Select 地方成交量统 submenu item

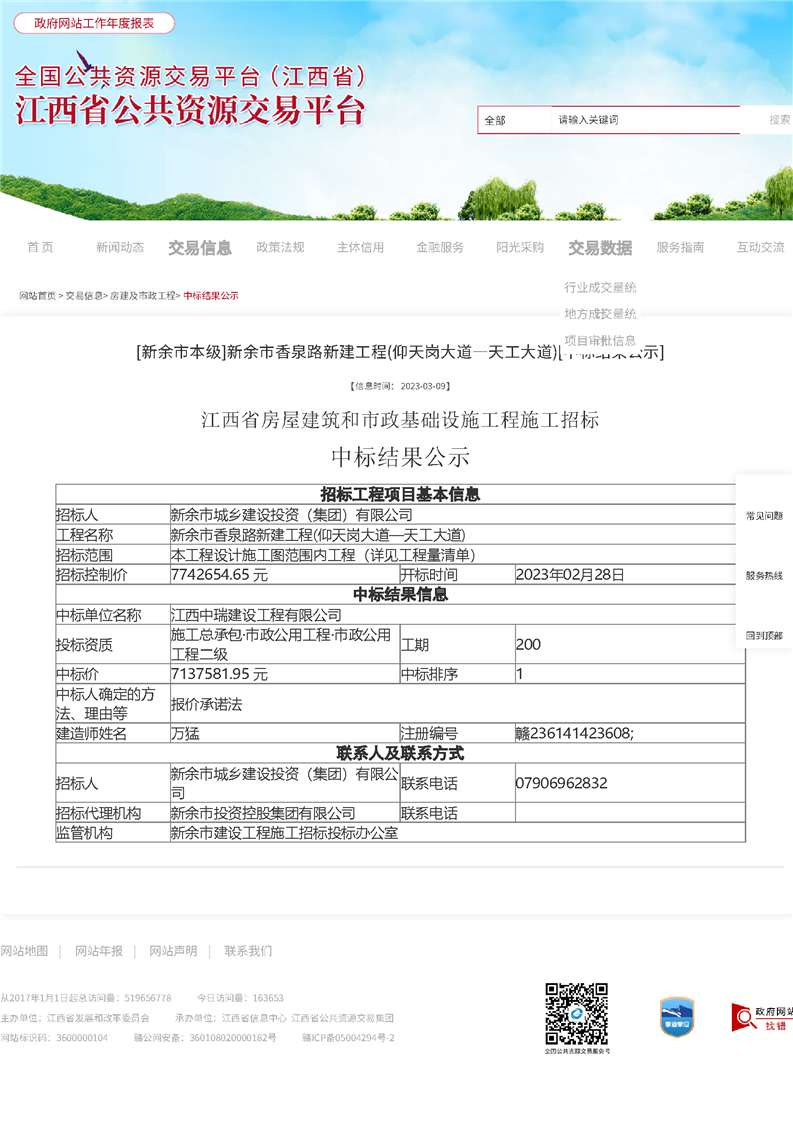[x=600, y=314]
